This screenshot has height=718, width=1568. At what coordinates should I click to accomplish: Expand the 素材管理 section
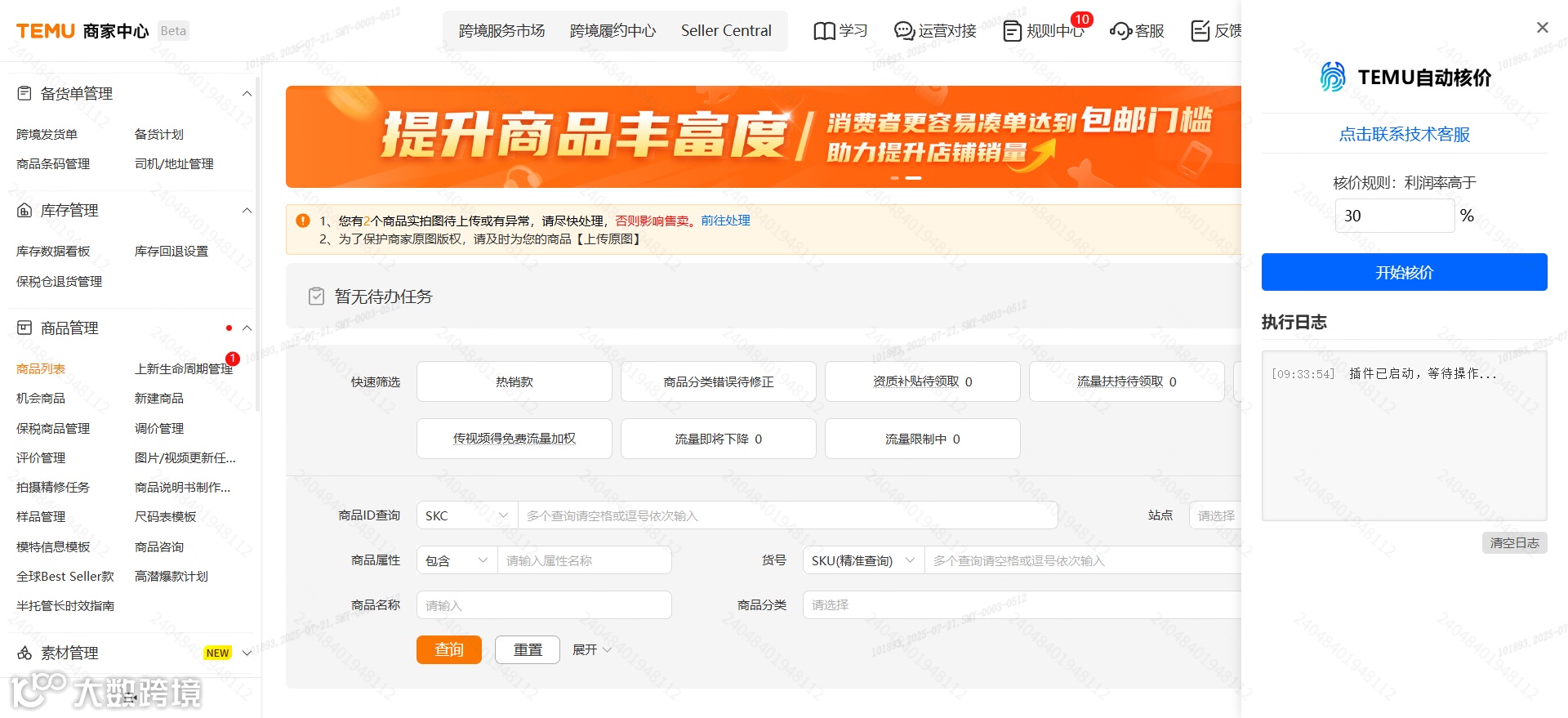pos(247,653)
